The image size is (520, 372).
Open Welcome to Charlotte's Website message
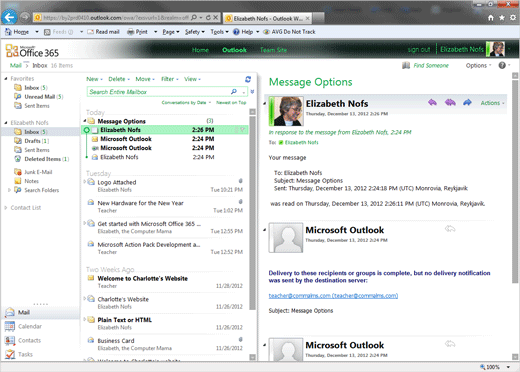[165, 282]
